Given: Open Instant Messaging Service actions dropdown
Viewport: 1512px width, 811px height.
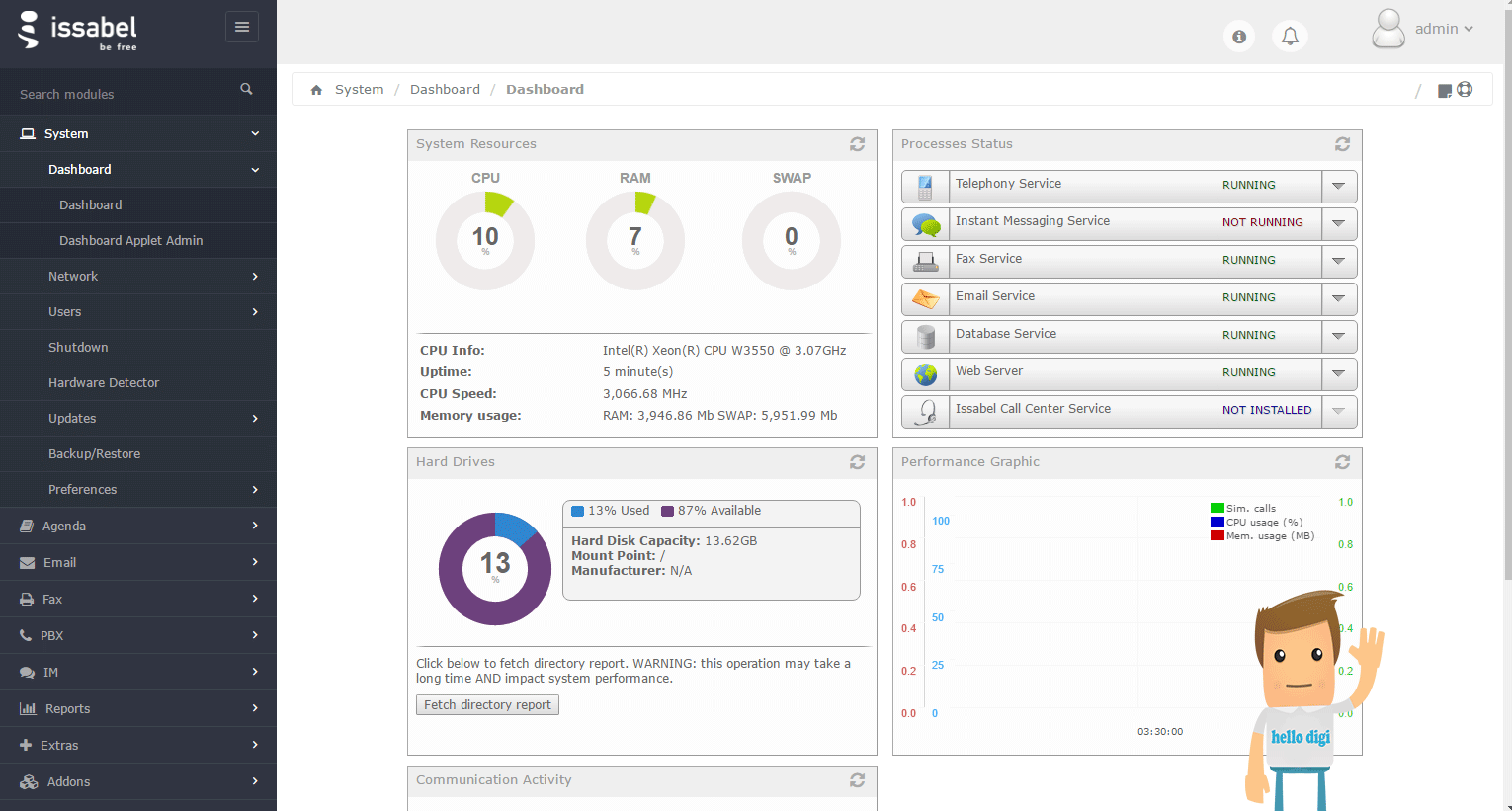Looking at the screenshot, I should click(x=1339, y=223).
